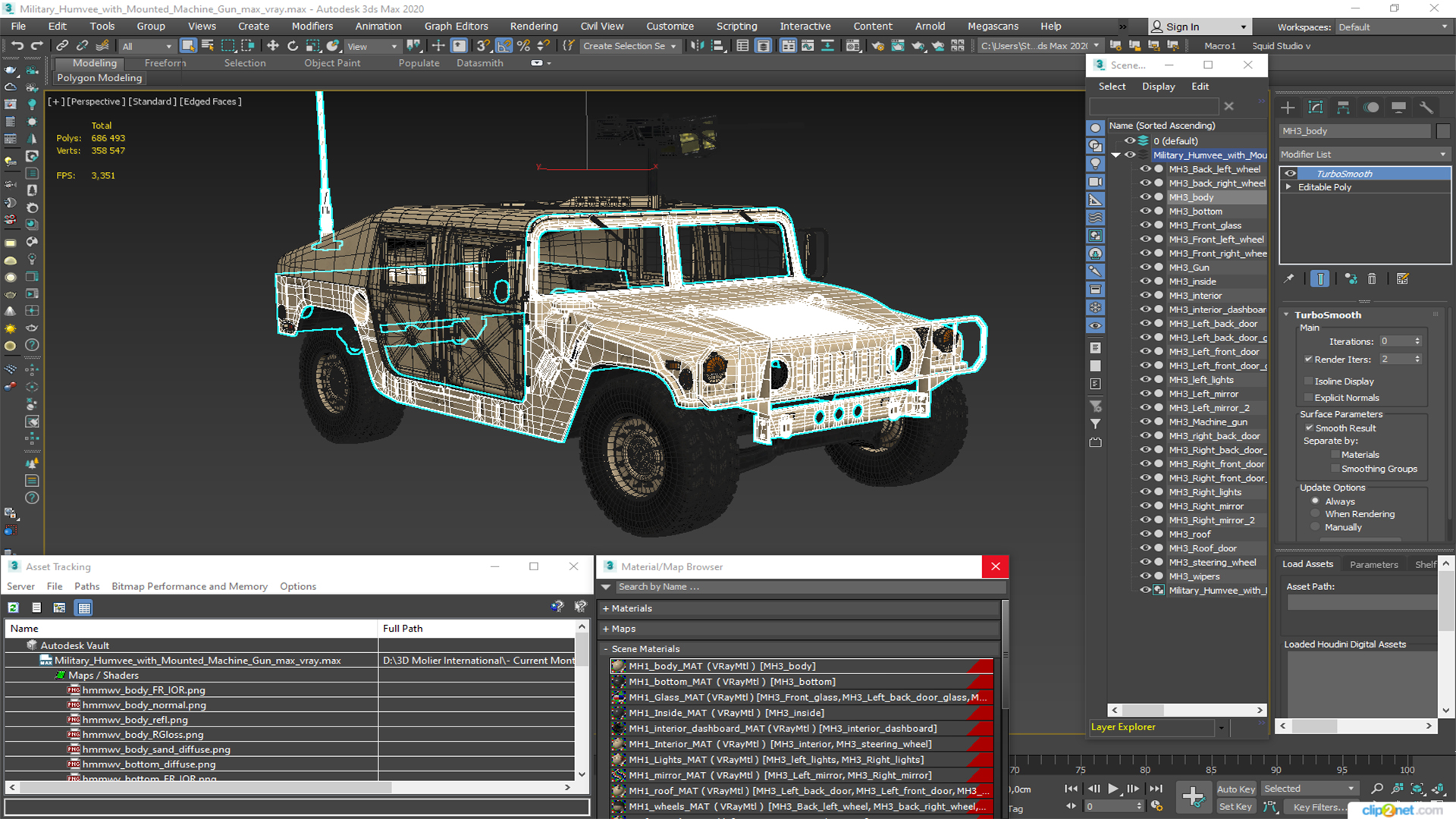Switch to the Object Paint ribbon tab
1456x819 pixels.
(332, 63)
